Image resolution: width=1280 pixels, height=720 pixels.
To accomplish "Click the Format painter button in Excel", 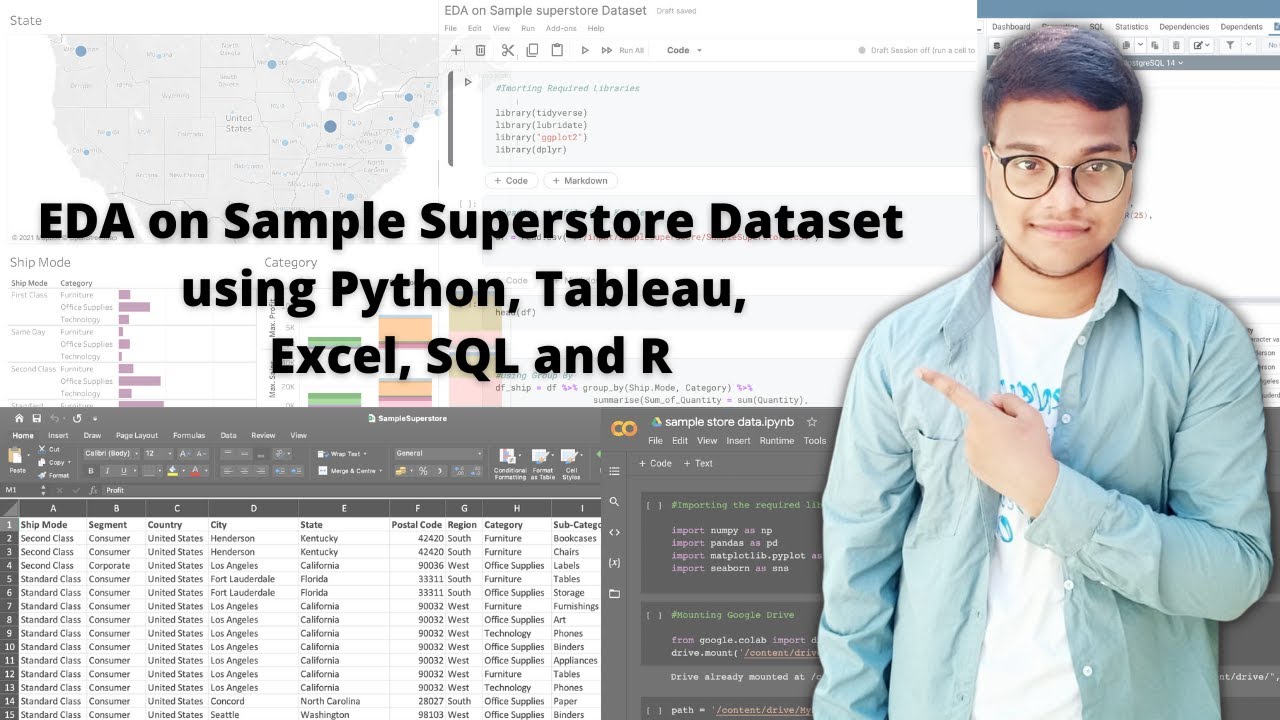I will pos(54,475).
